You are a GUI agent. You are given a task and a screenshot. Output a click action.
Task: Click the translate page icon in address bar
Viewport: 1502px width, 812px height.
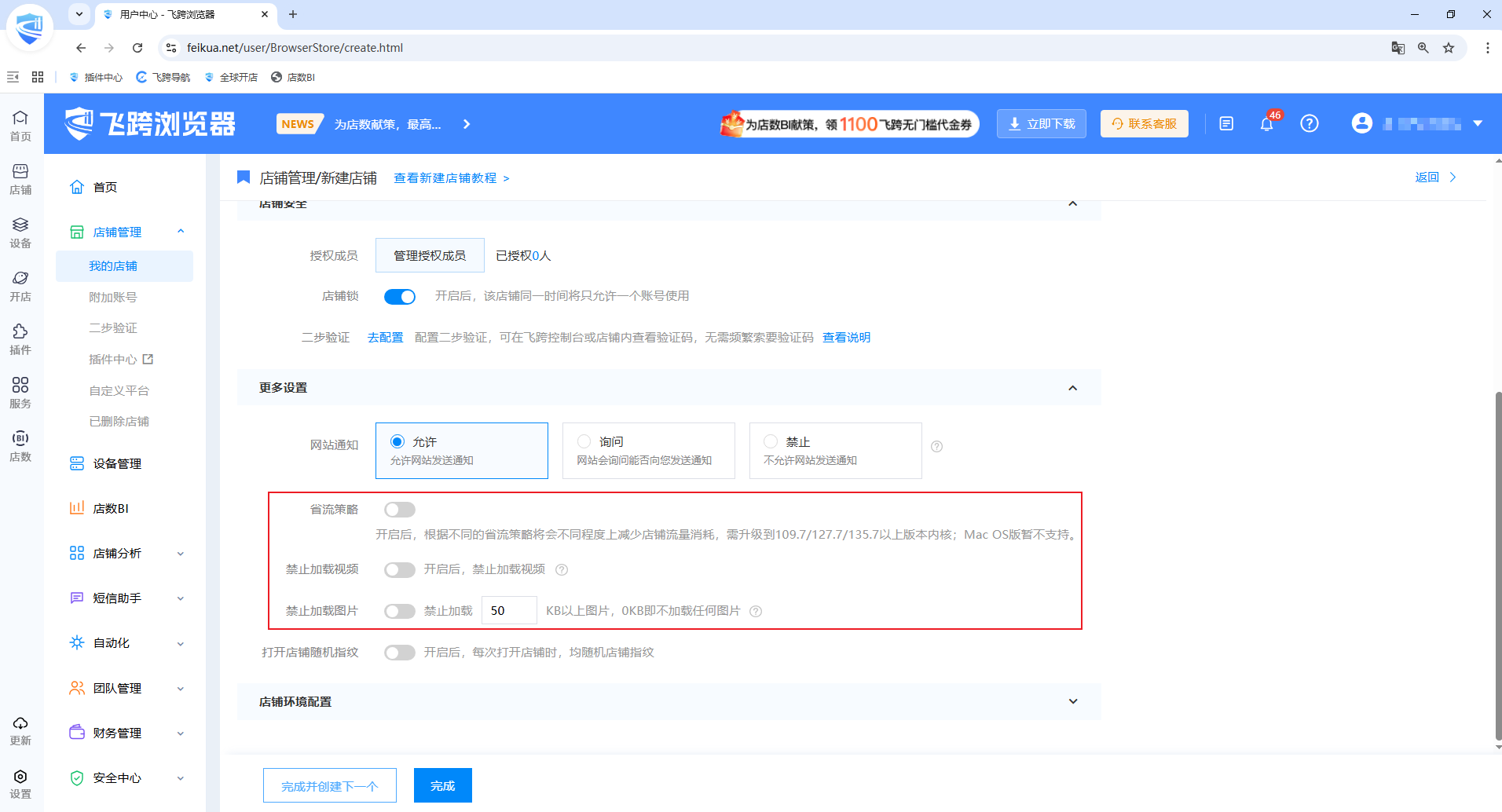(x=1398, y=48)
